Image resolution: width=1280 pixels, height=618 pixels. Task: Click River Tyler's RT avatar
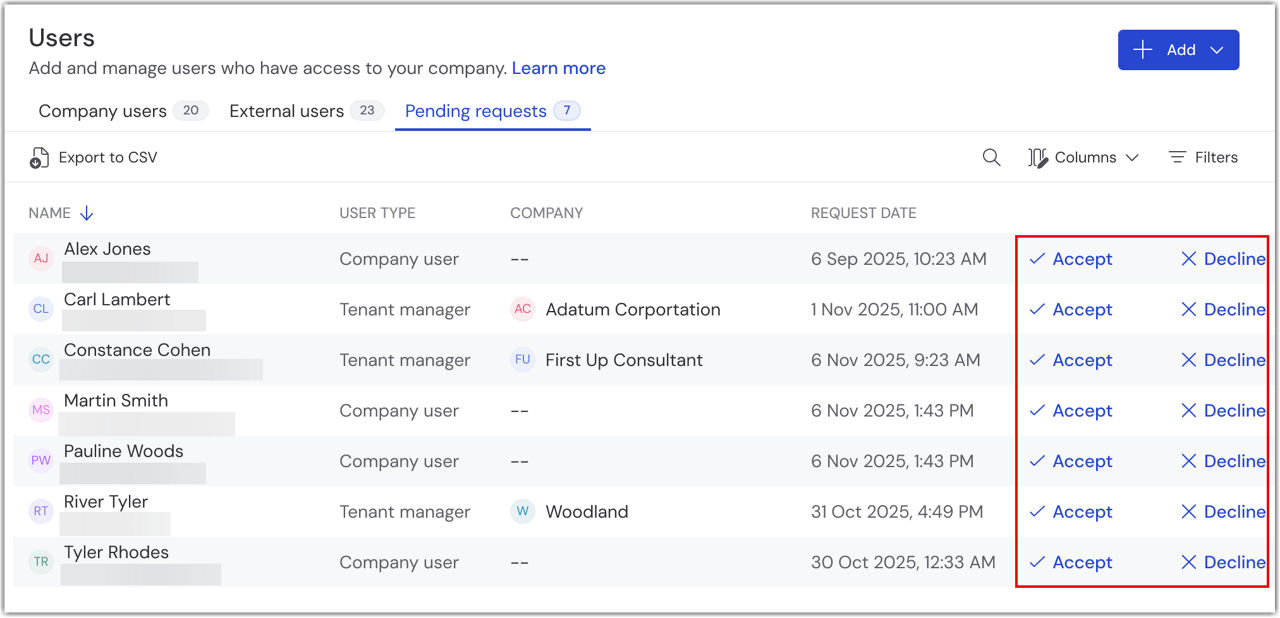point(41,512)
